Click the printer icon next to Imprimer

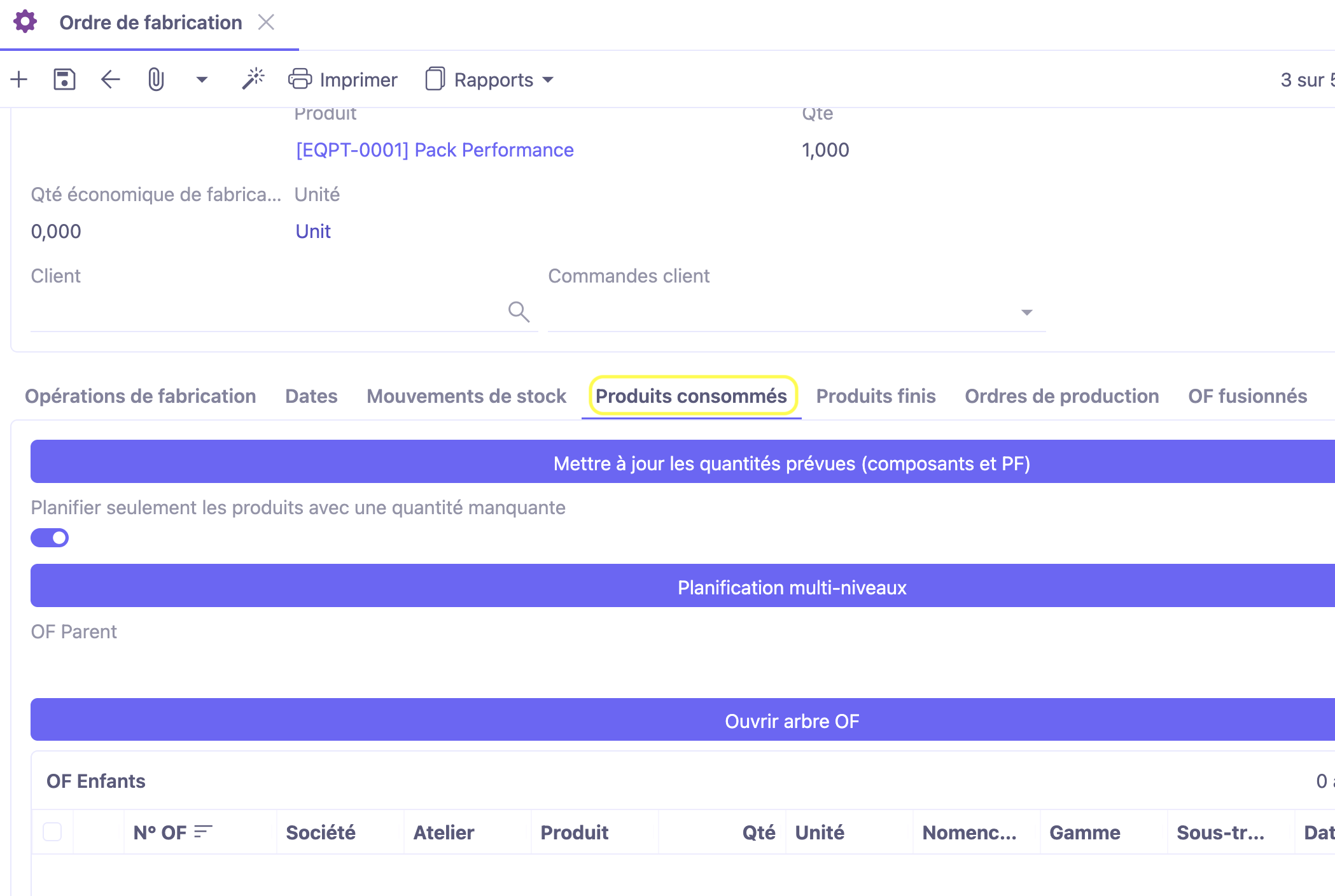[x=300, y=80]
